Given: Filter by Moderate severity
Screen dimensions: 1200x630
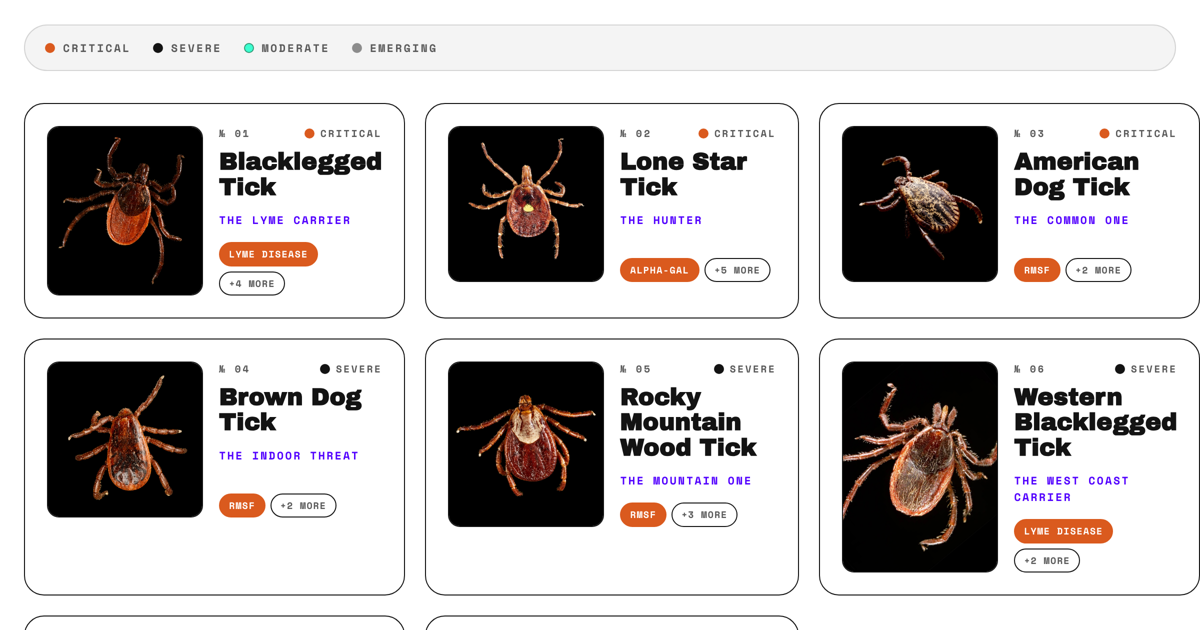Looking at the screenshot, I should point(287,48).
